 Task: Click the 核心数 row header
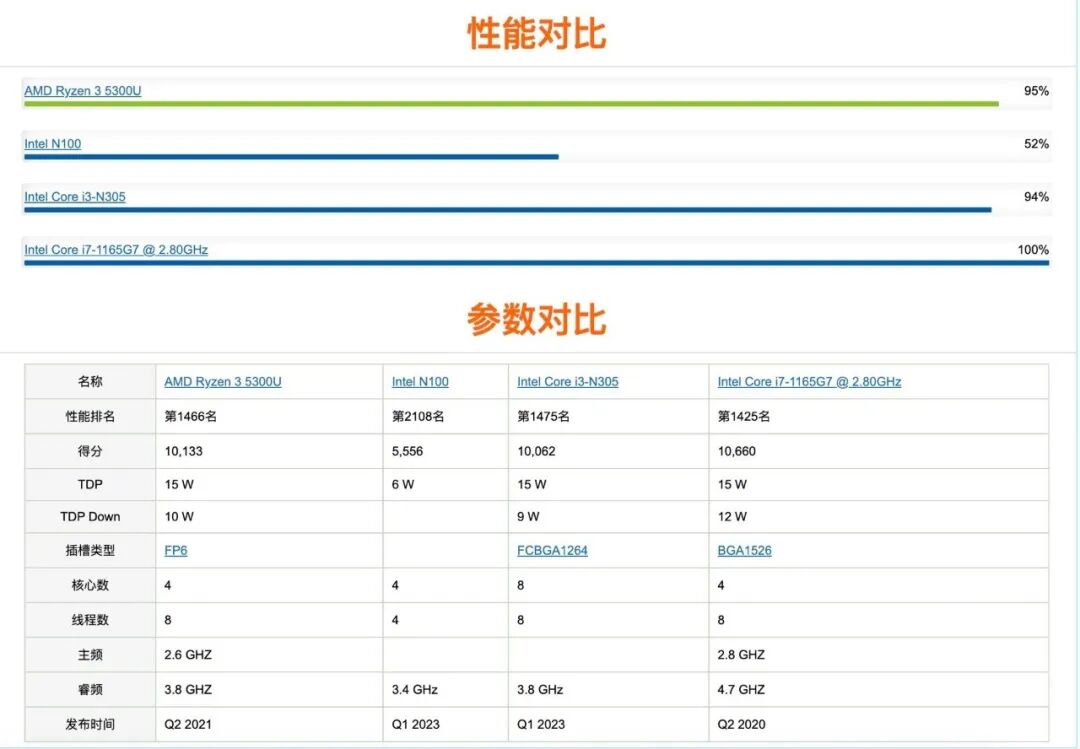[x=90, y=585]
